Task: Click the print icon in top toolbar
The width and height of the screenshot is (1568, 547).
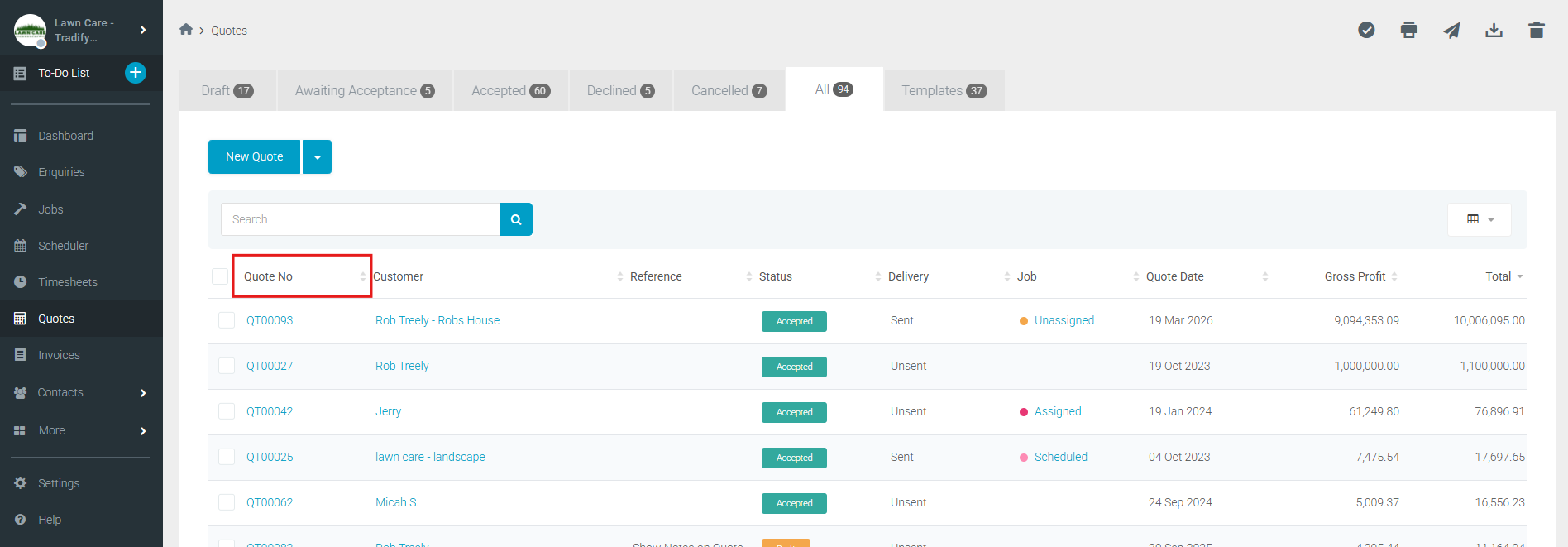Action: point(1409,31)
